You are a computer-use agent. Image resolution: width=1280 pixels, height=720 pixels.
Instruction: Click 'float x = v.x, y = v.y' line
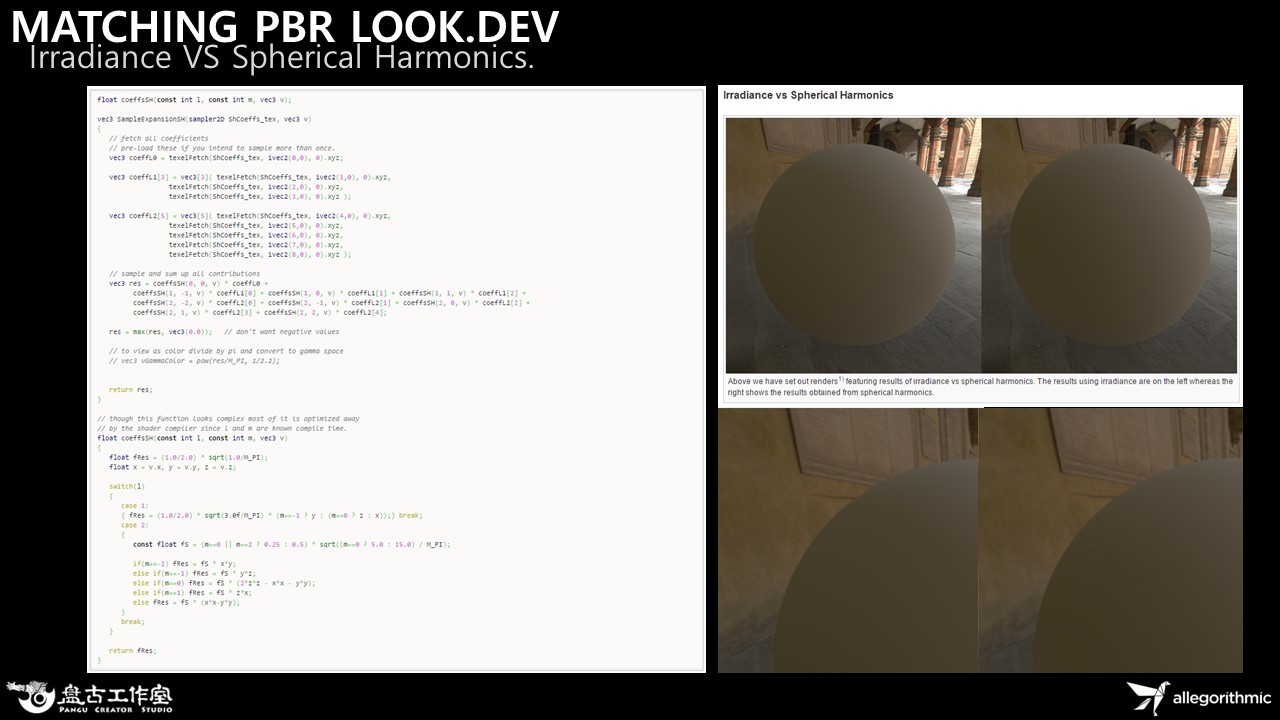[172, 467]
